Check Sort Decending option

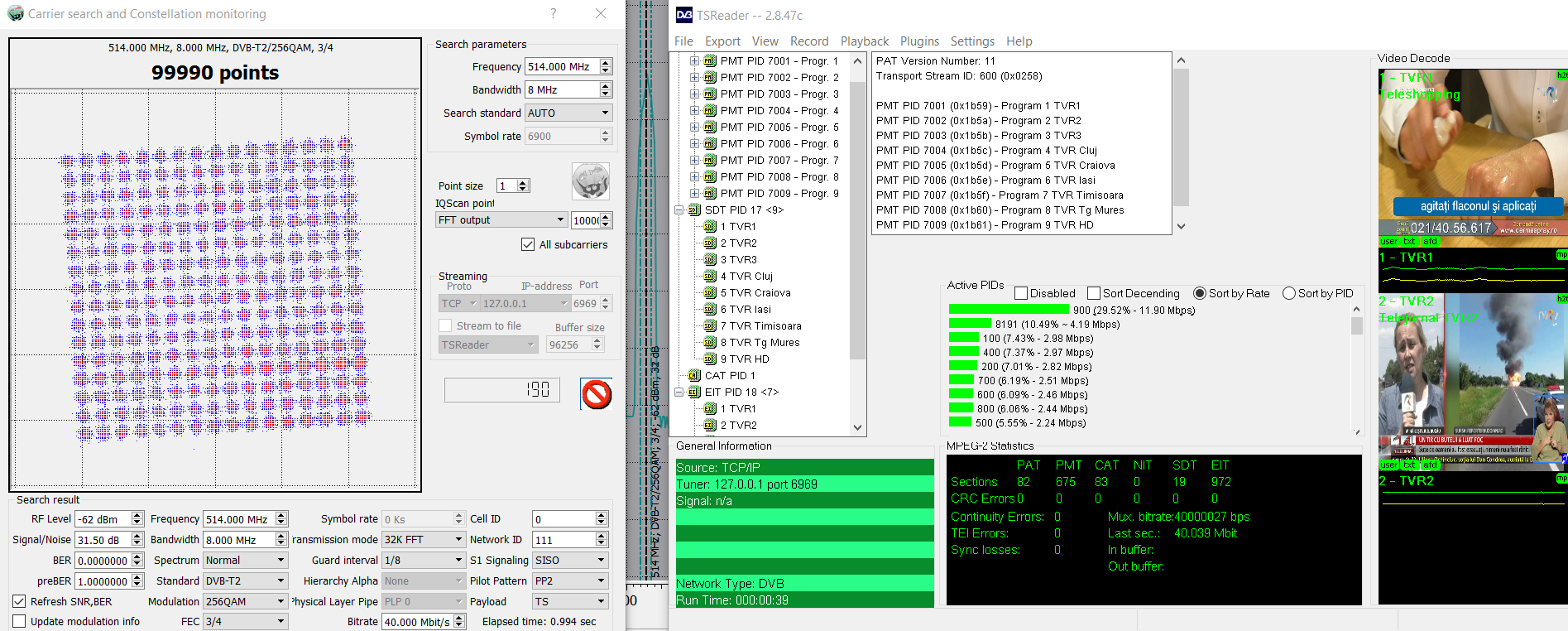[x=1094, y=293]
